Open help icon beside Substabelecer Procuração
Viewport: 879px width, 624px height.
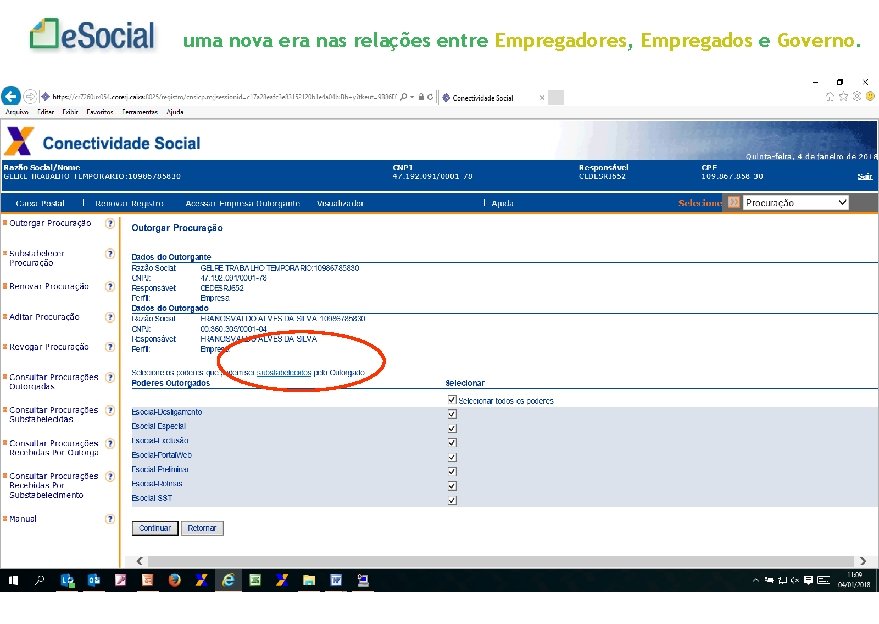pyautogui.click(x=110, y=254)
